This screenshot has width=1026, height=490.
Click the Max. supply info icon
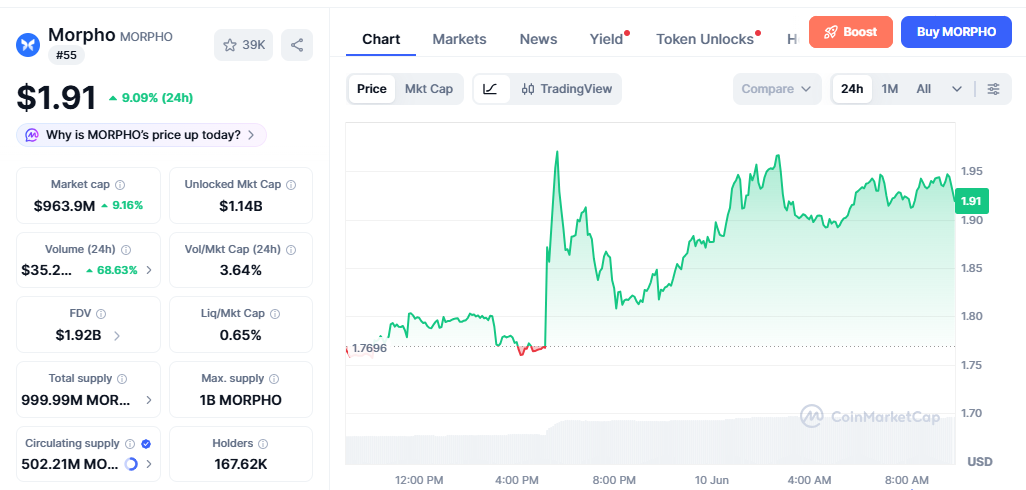[274, 379]
